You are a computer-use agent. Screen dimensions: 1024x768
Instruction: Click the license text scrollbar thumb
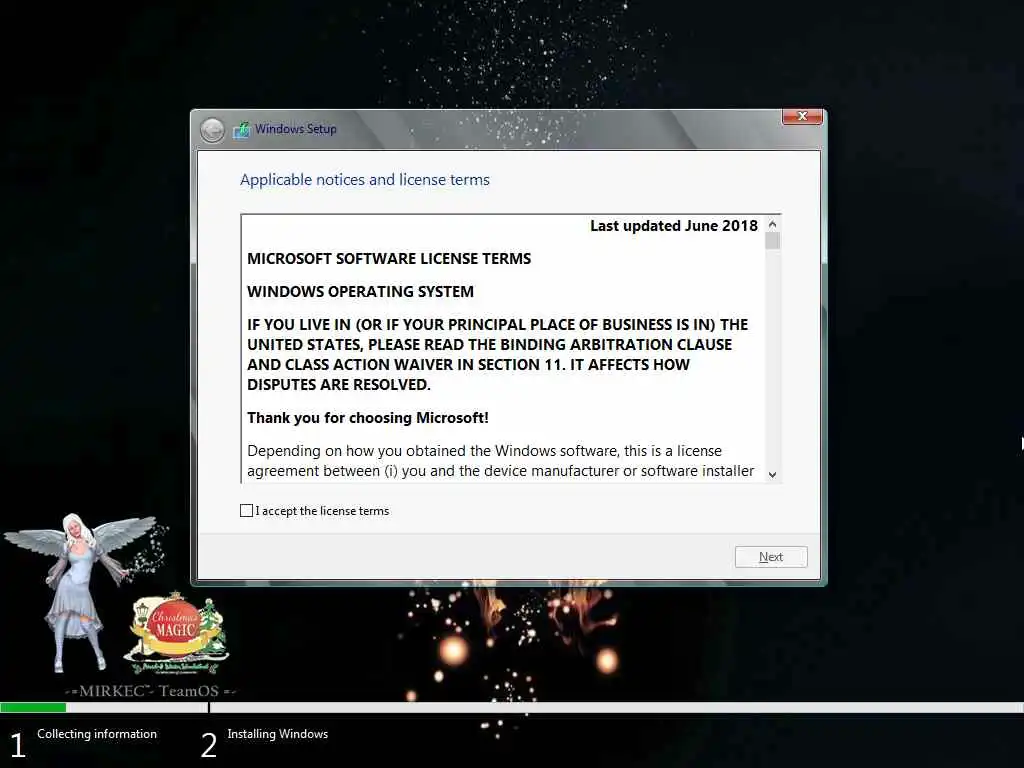[x=773, y=241]
